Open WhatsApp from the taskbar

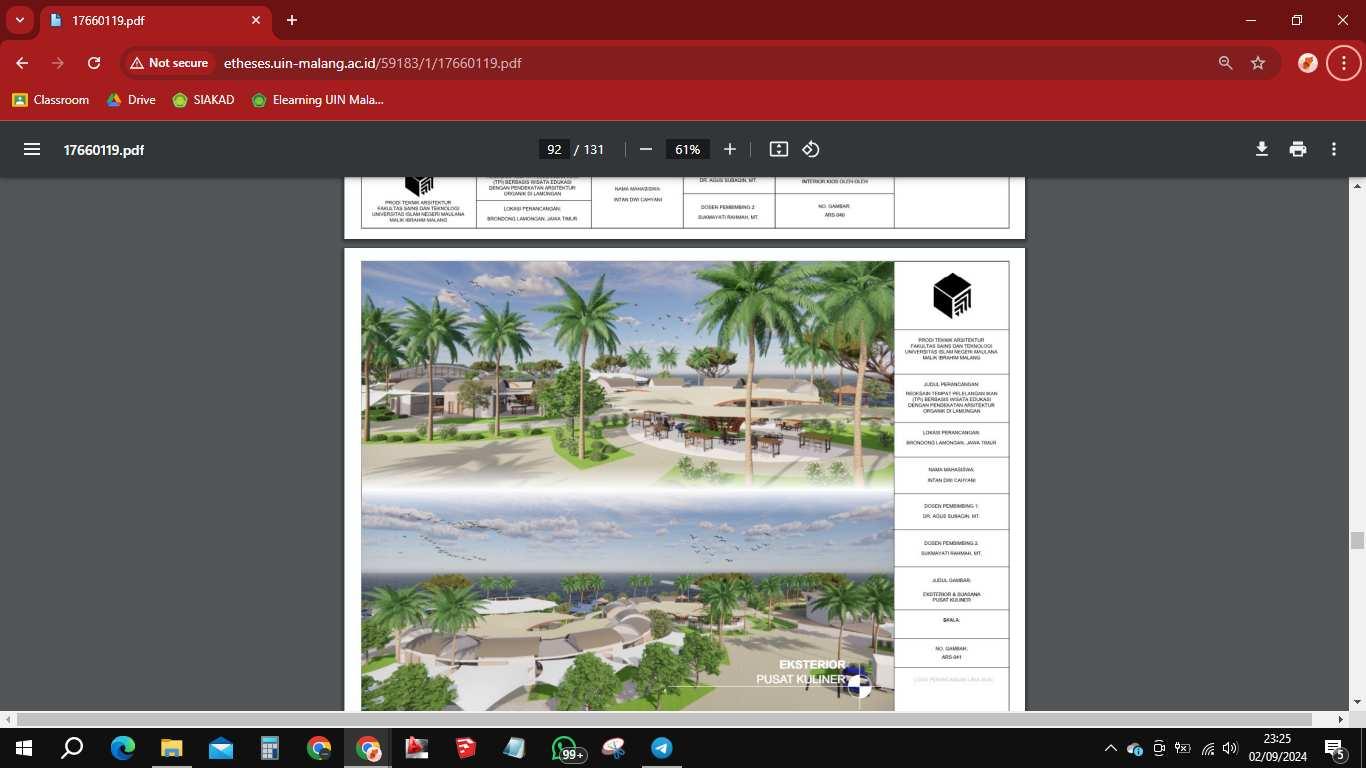click(565, 748)
